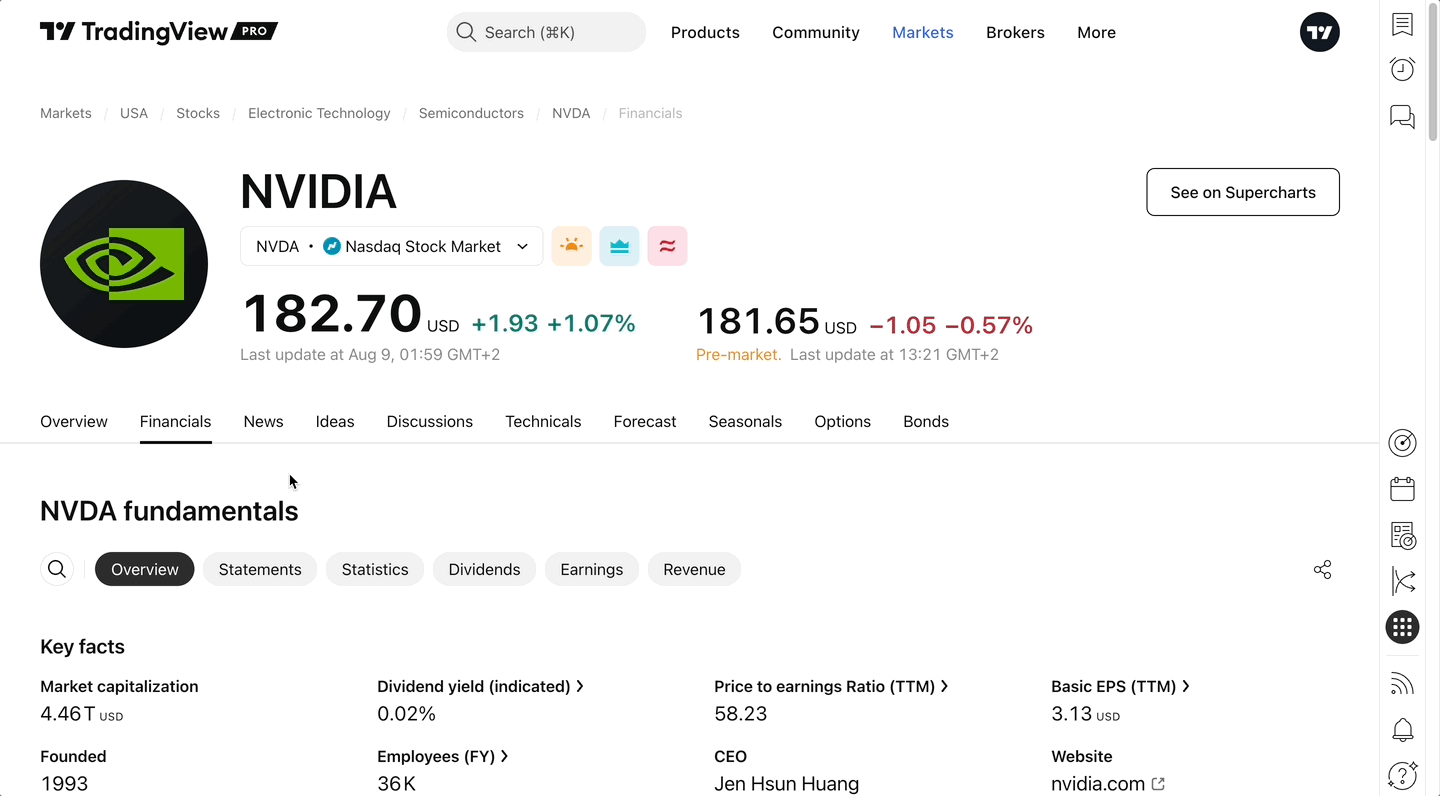
Task: Select the Statistics fundamentals pill
Action: click(x=375, y=569)
